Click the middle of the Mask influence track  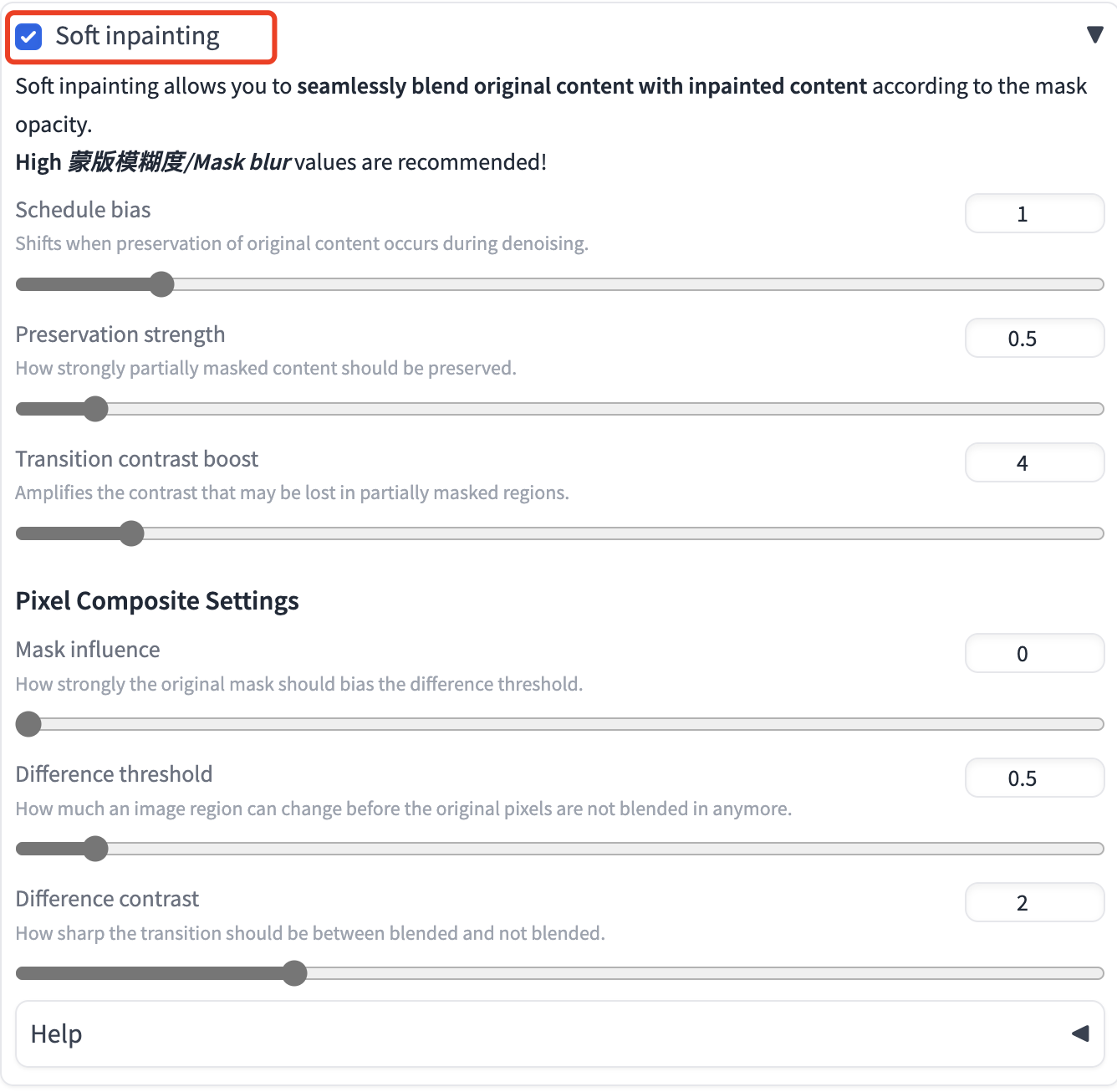[560, 724]
